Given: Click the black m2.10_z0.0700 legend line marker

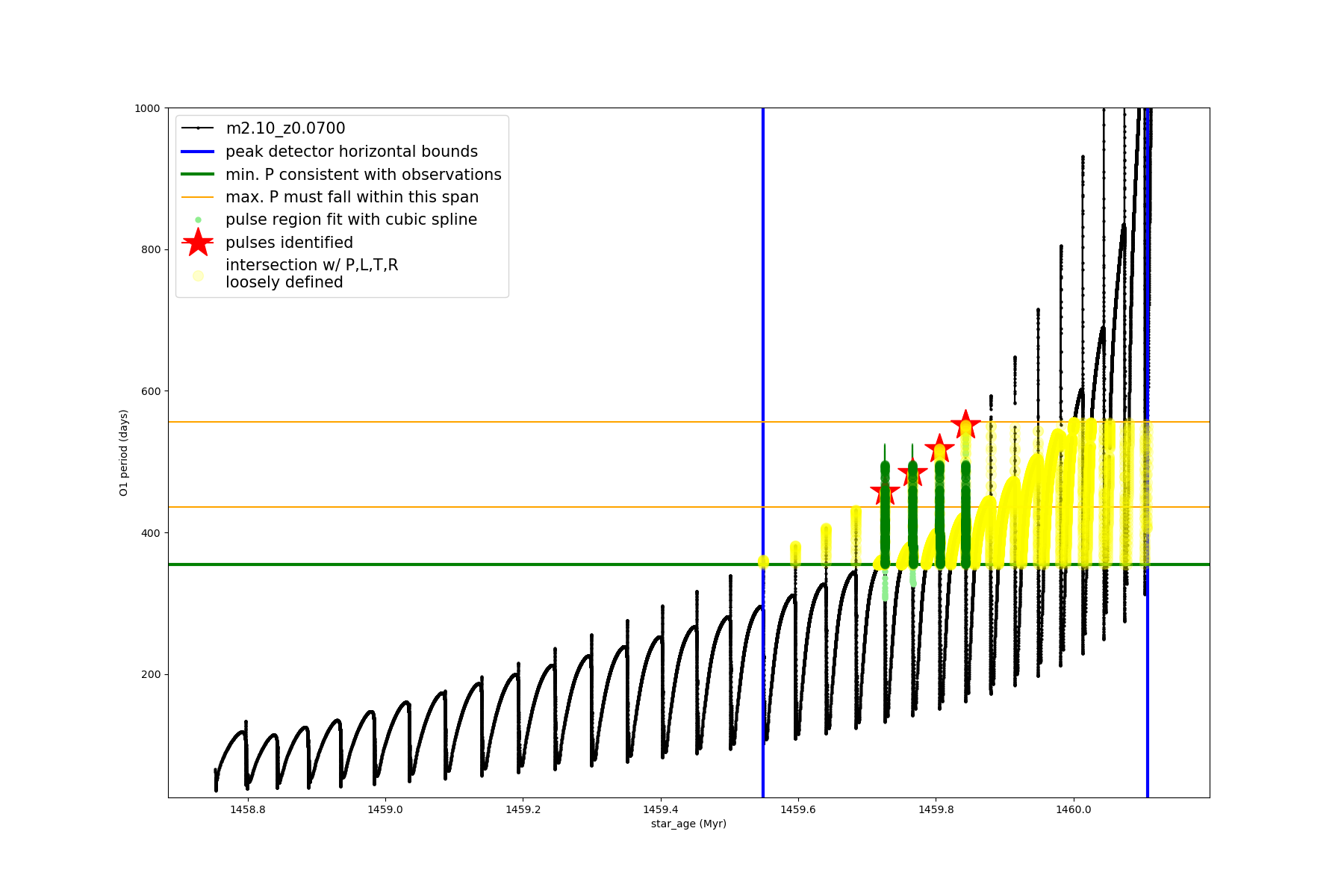Looking at the screenshot, I should [x=198, y=128].
